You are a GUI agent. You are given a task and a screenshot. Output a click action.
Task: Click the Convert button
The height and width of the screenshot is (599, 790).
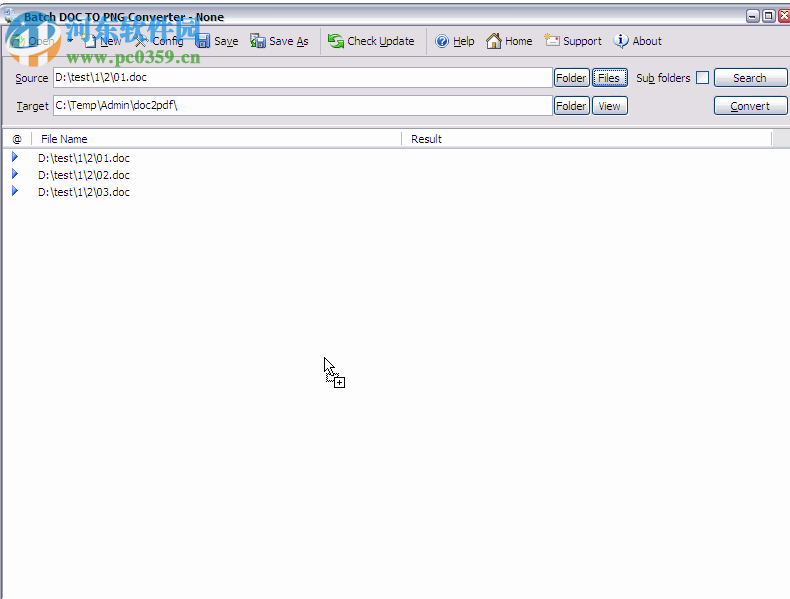point(750,106)
